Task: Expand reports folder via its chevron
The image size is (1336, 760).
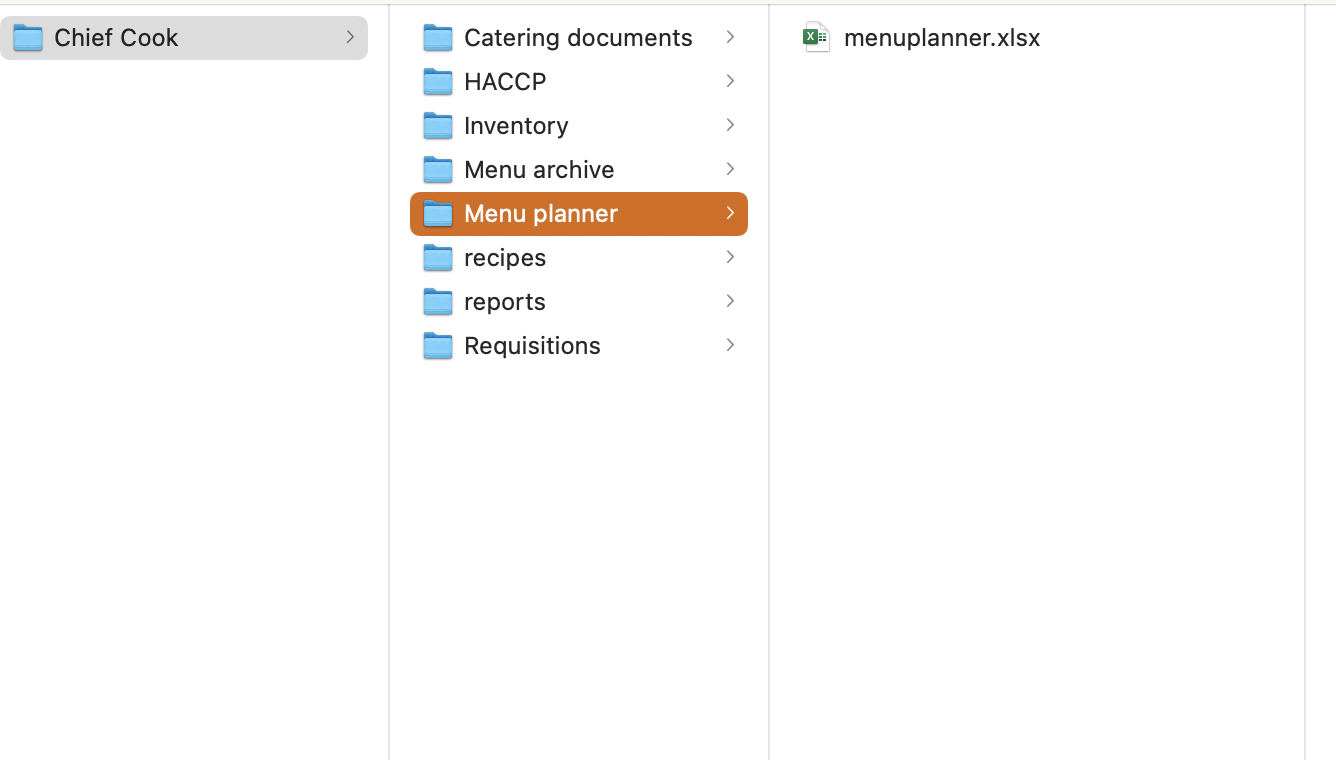Action: pyautogui.click(x=730, y=301)
